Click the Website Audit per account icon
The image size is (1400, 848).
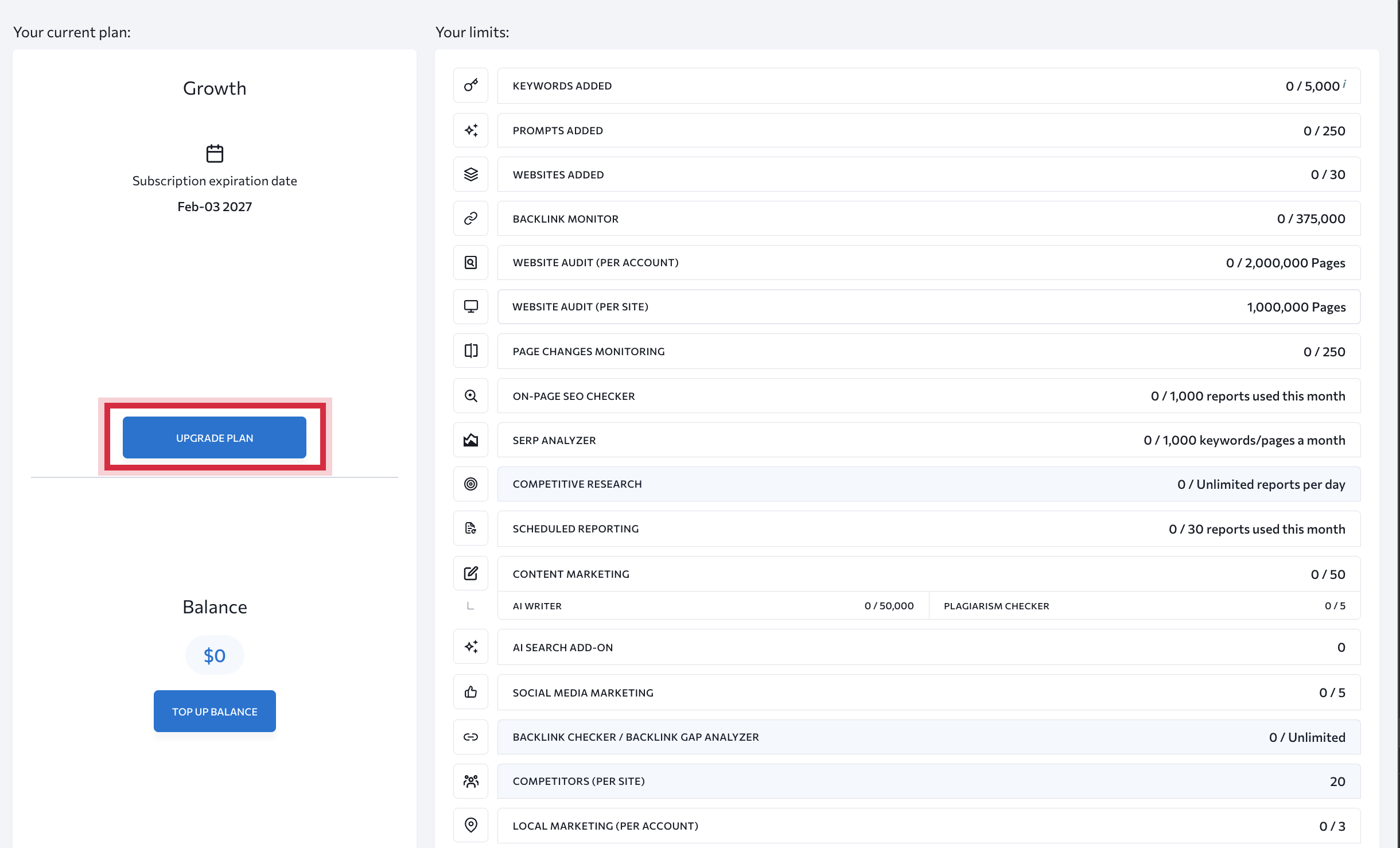470,263
